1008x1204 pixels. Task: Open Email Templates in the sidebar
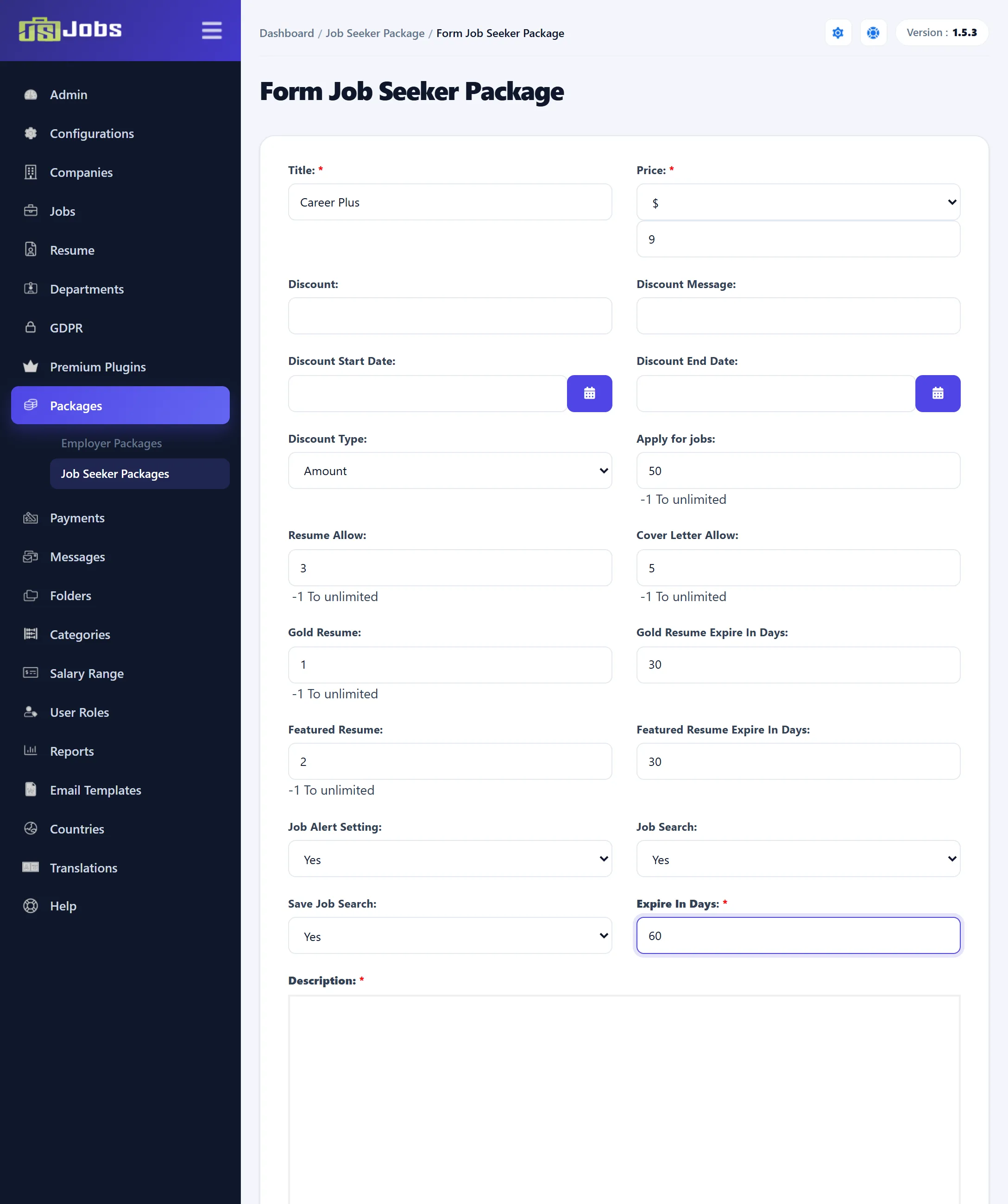pos(95,790)
